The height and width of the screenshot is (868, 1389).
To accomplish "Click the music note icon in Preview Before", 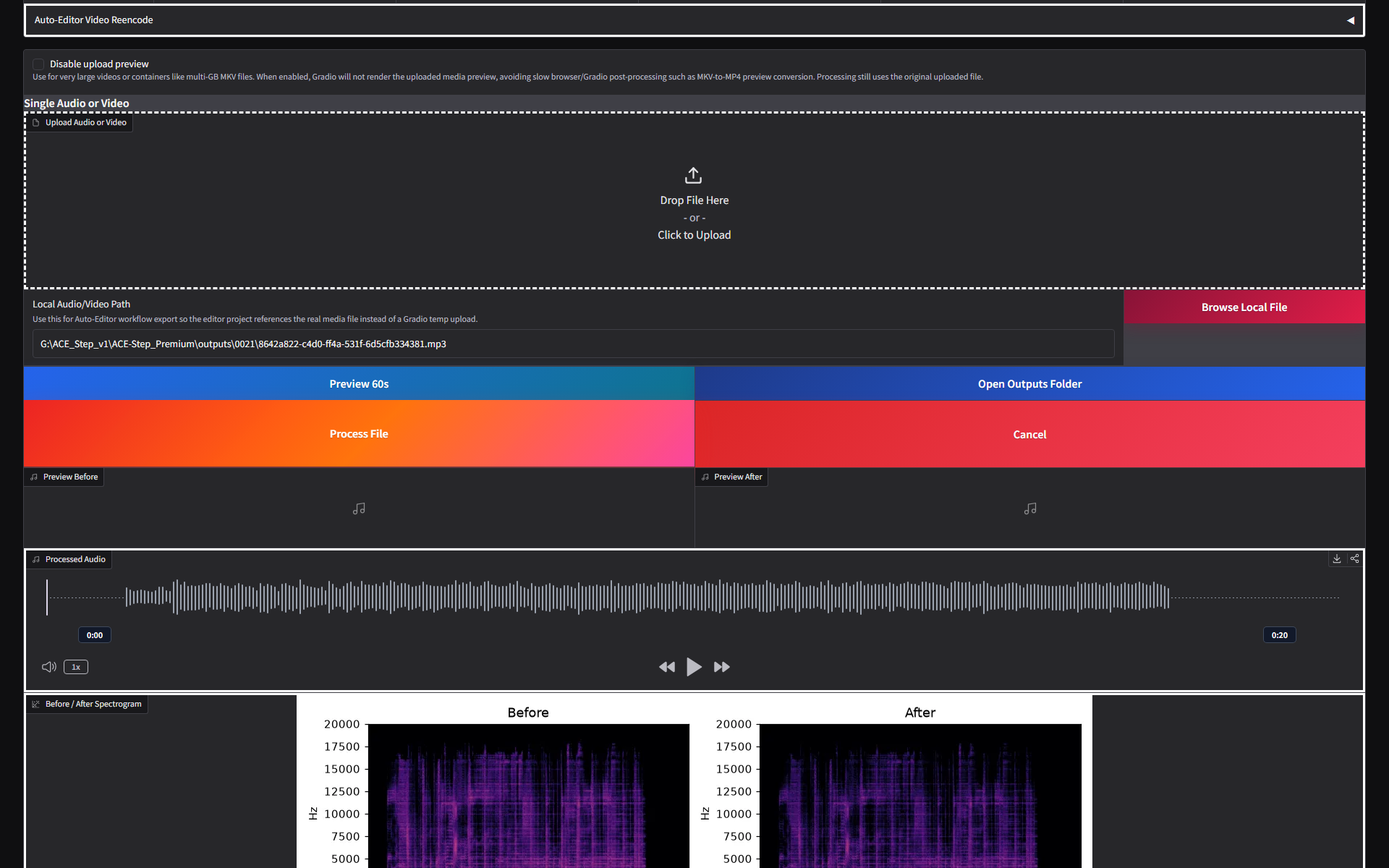I will tap(359, 509).
